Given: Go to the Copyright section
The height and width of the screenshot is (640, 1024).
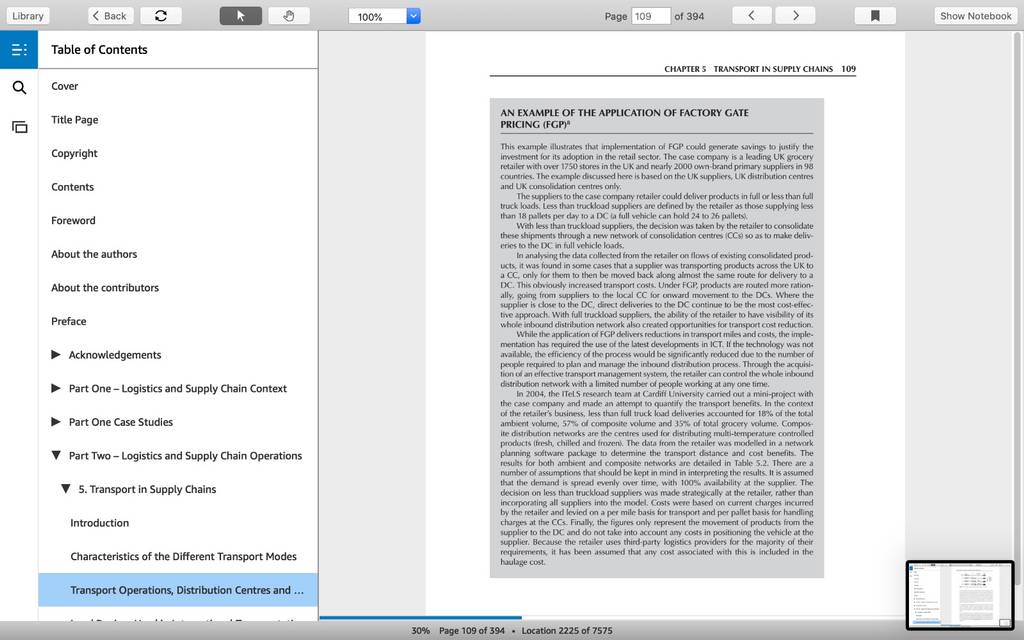Looking at the screenshot, I should [74, 153].
